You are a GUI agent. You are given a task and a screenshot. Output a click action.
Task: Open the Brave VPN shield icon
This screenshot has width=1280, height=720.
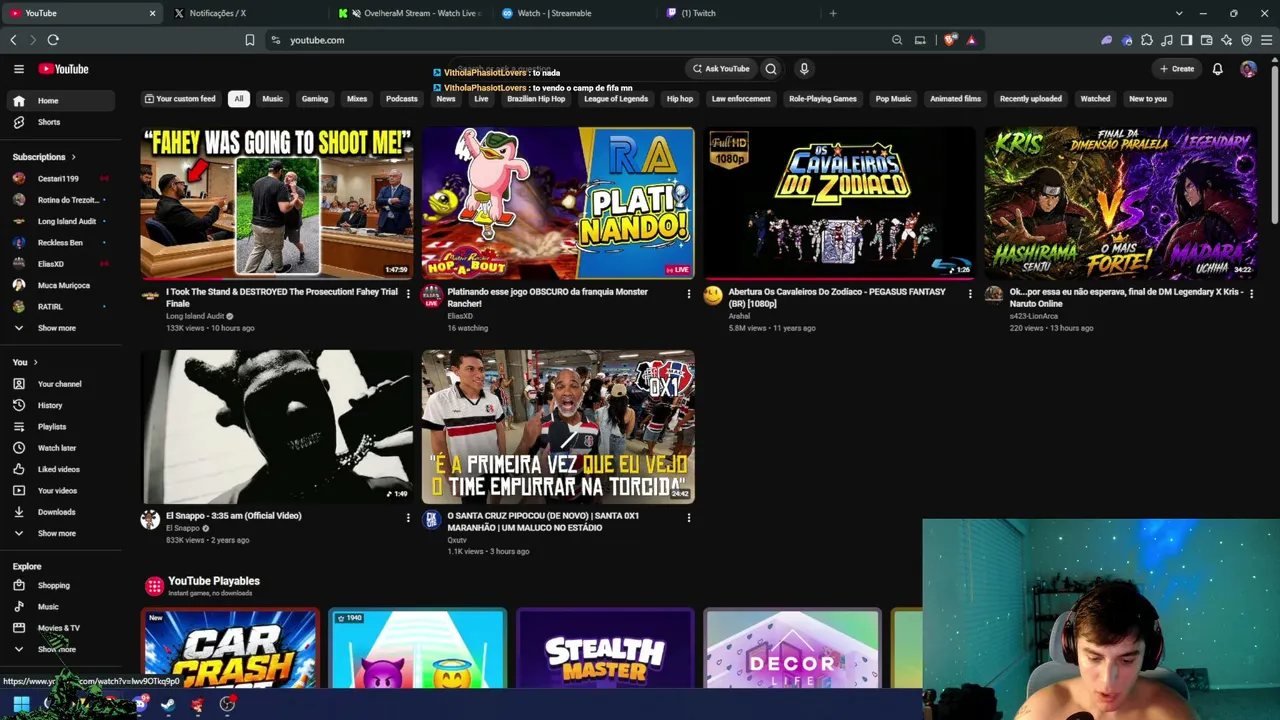(1246, 40)
